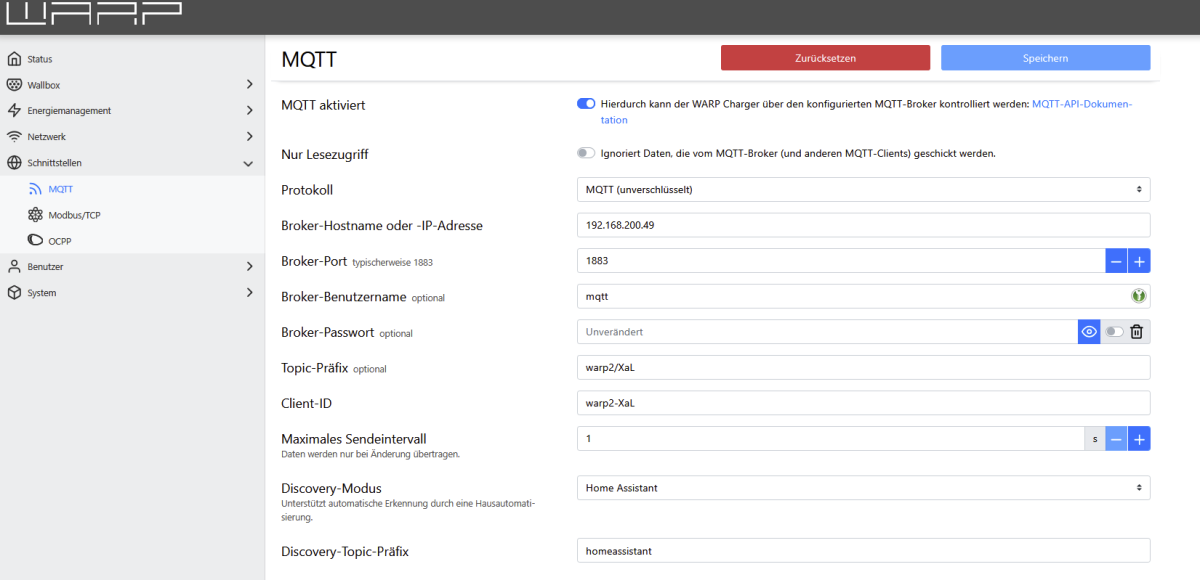Click the Broker-Hostname oder -IP-Adresse input field
This screenshot has height=580, width=1200.
point(863,225)
